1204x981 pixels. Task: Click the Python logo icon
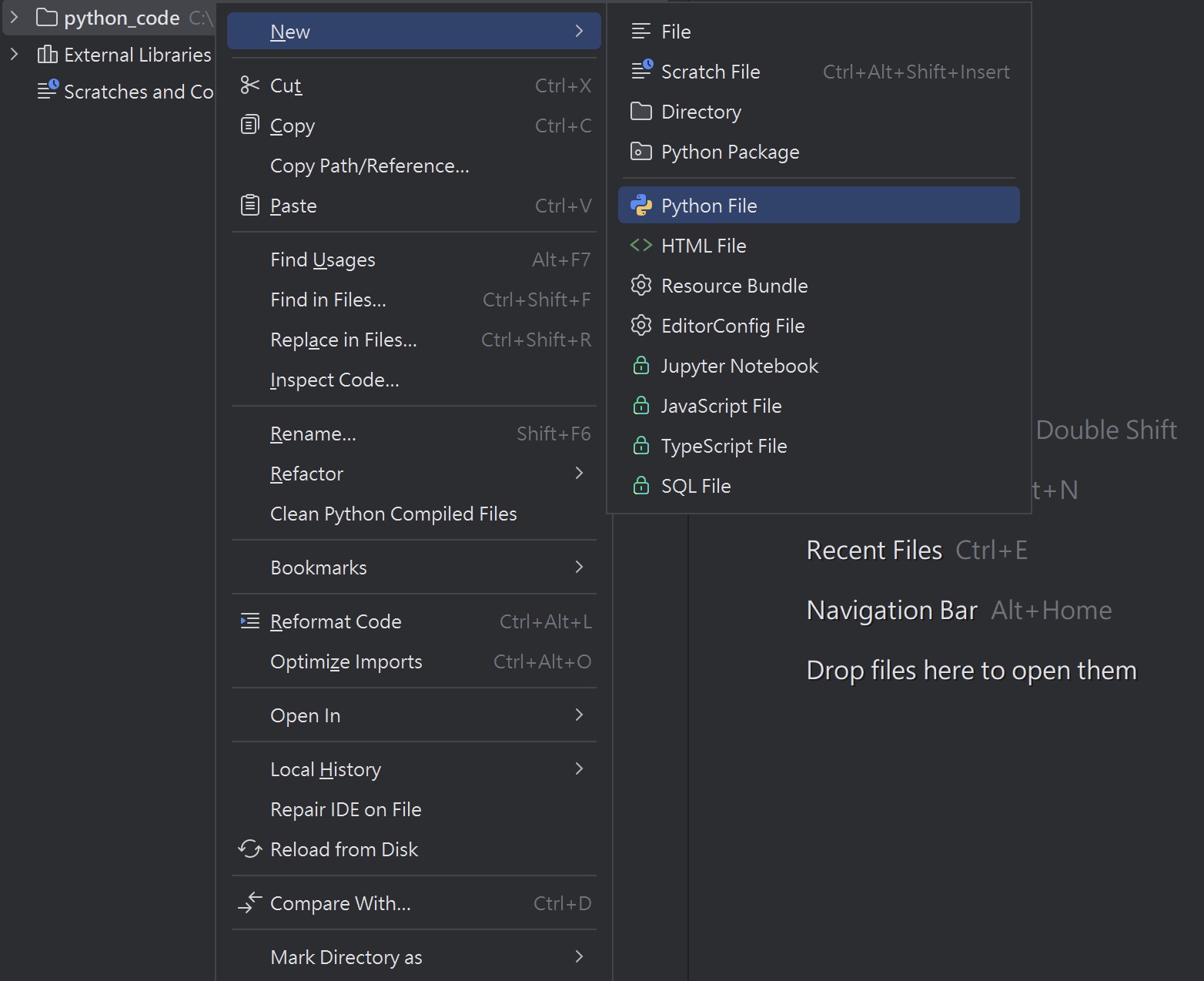coord(640,205)
